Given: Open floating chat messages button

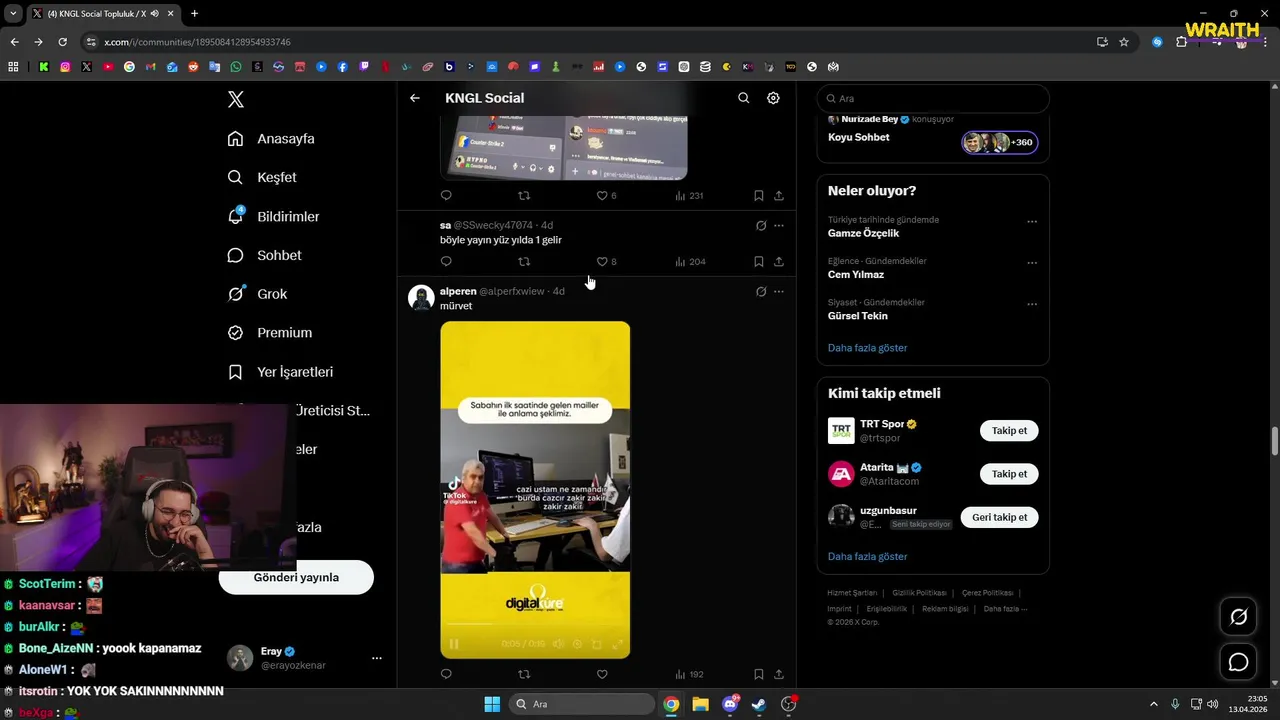Looking at the screenshot, I should [1238, 662].
